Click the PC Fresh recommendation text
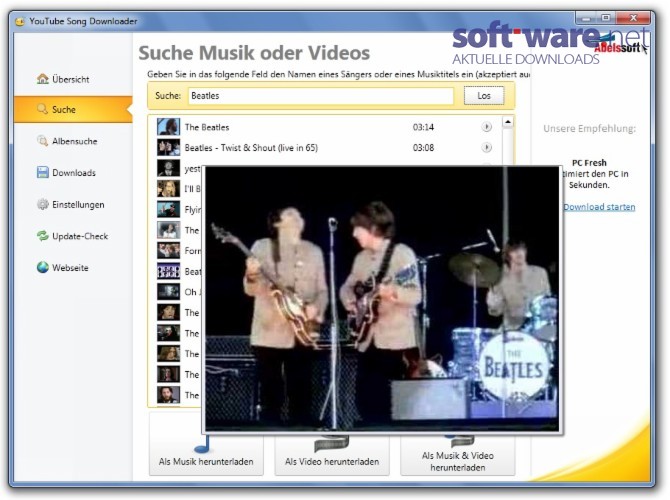Image resolution: width=670 pixels, height=500 pixels. (589, 163)
